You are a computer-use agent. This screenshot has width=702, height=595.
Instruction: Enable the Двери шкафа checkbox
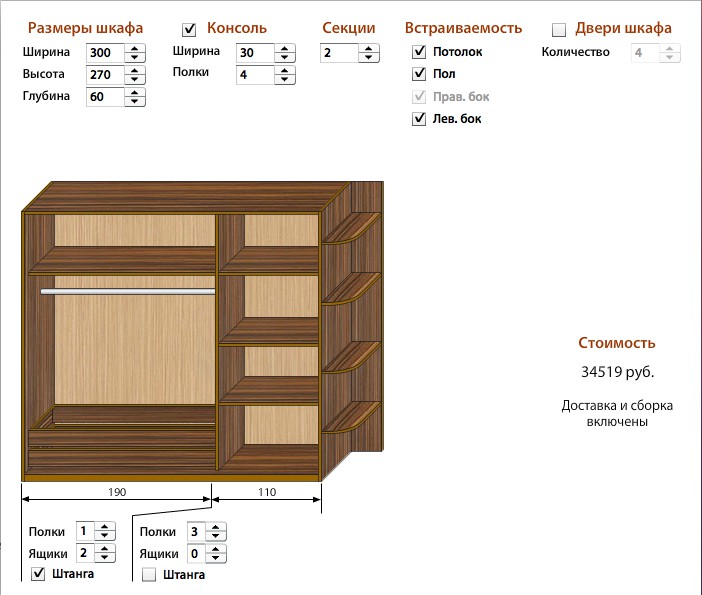(x=559, y=30)
